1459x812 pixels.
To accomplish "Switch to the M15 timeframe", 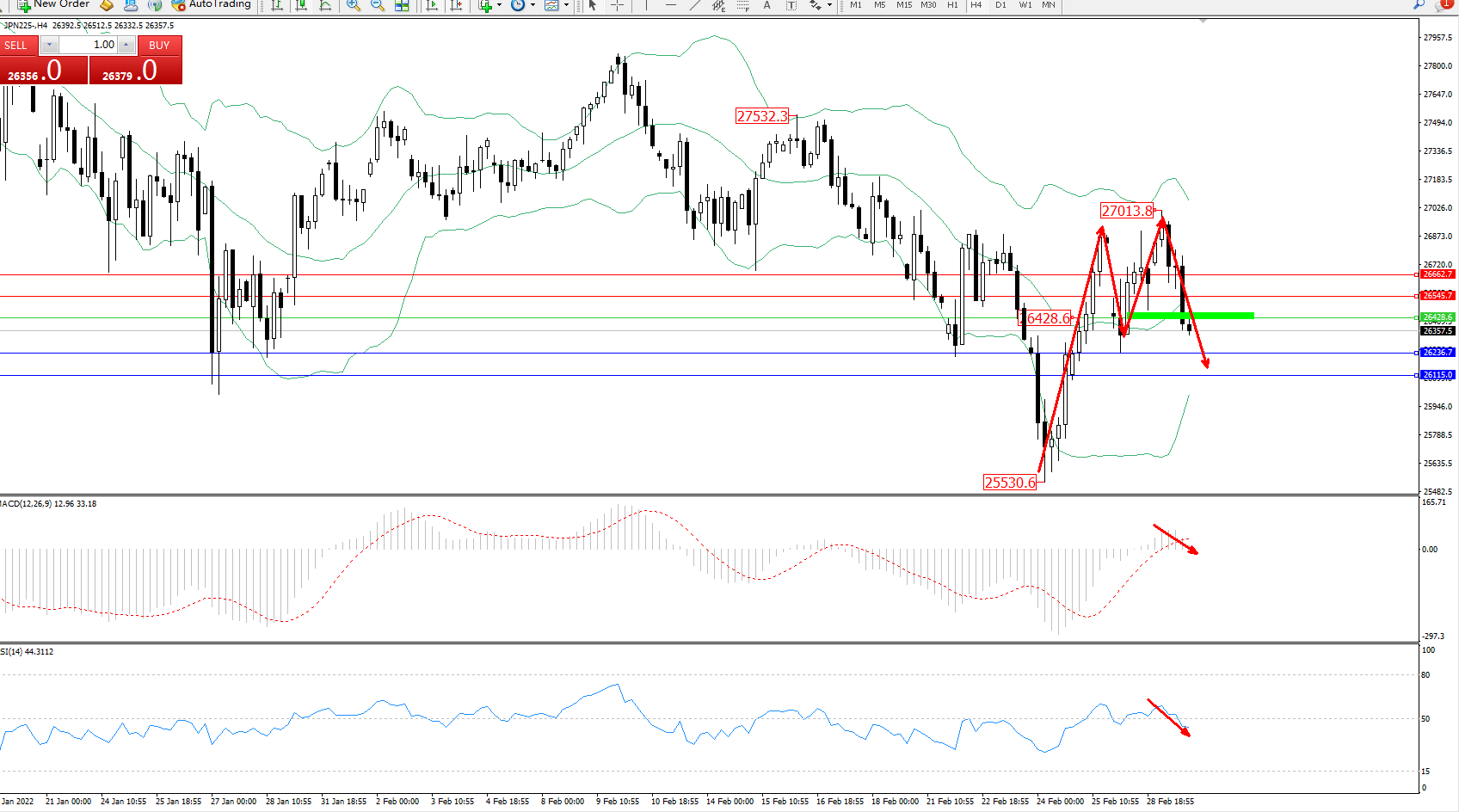I will [x=903, y=5].
